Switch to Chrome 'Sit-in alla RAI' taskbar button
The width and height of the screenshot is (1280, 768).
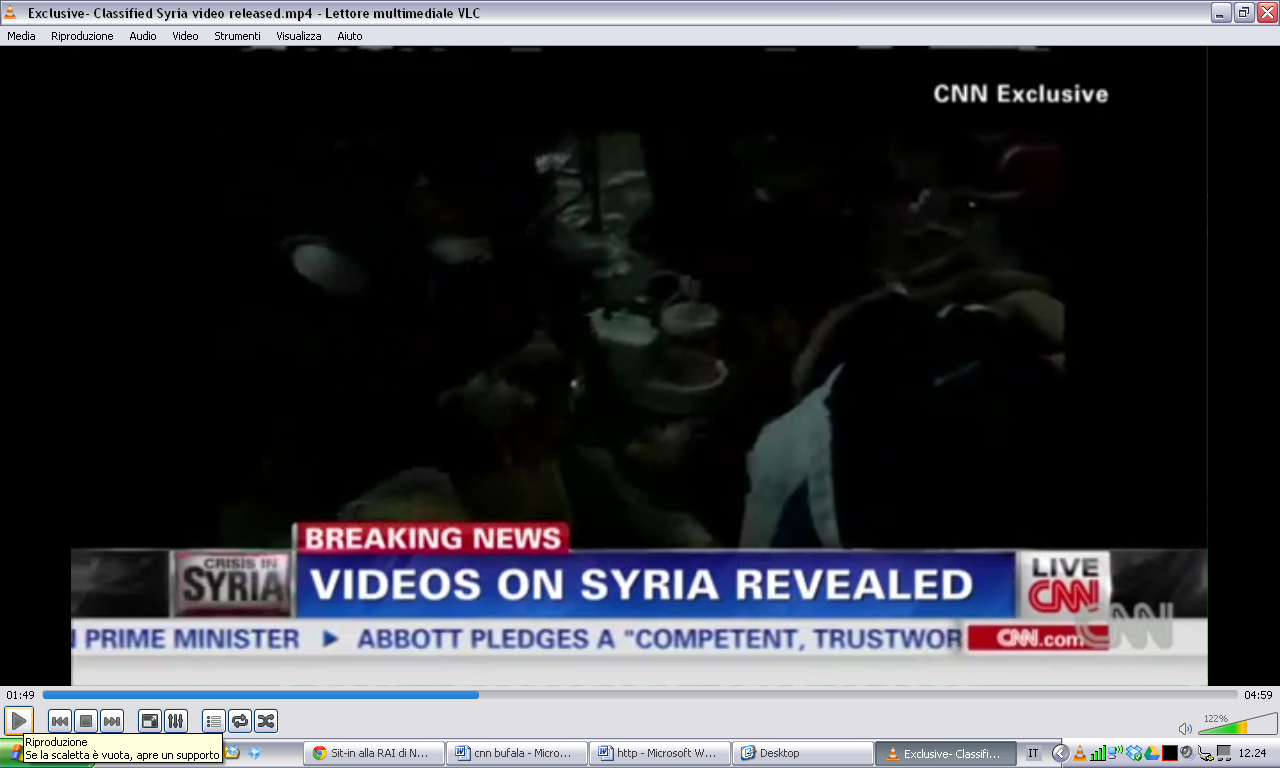click(375, 753)
